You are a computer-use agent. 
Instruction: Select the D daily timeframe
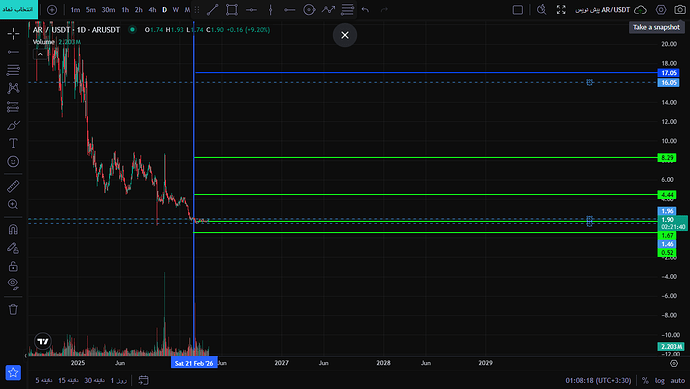165,10
